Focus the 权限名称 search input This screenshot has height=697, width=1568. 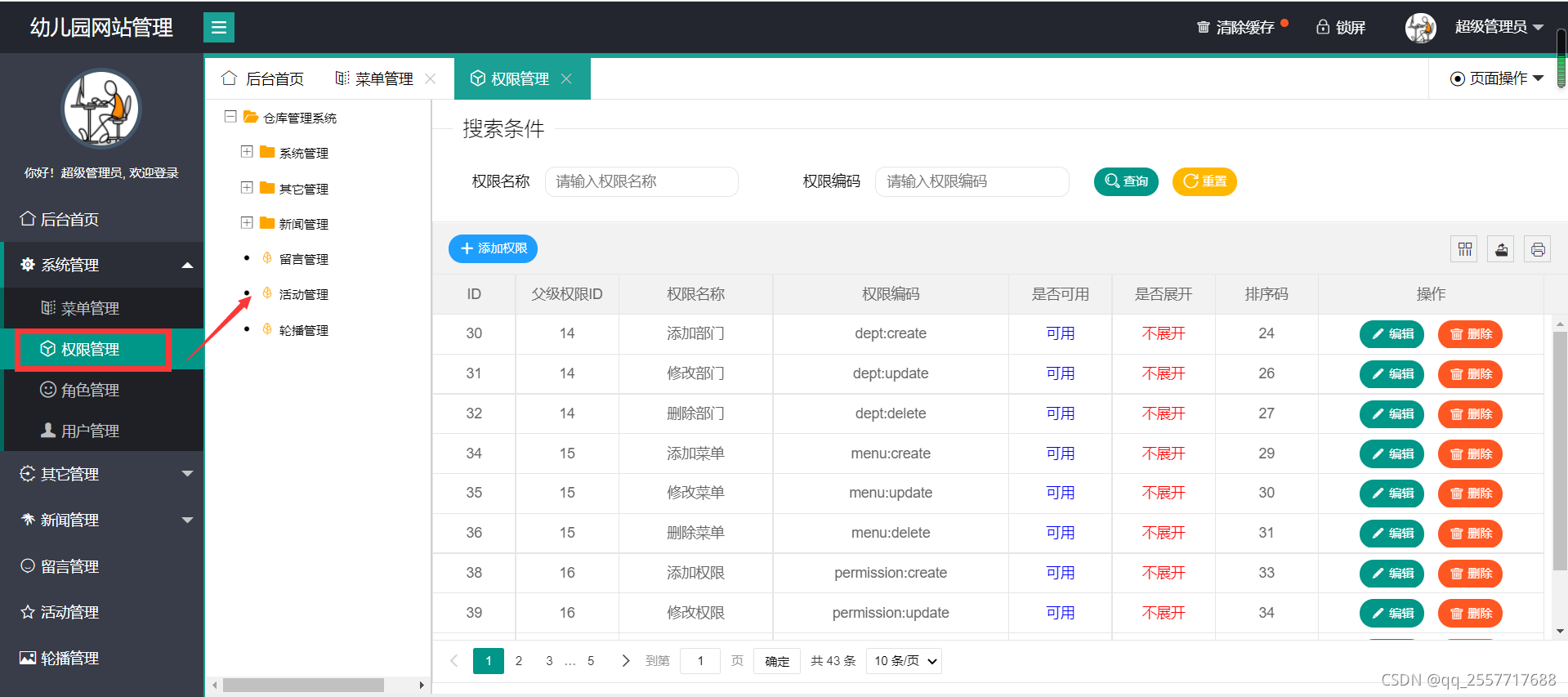(x=641, y=181)
